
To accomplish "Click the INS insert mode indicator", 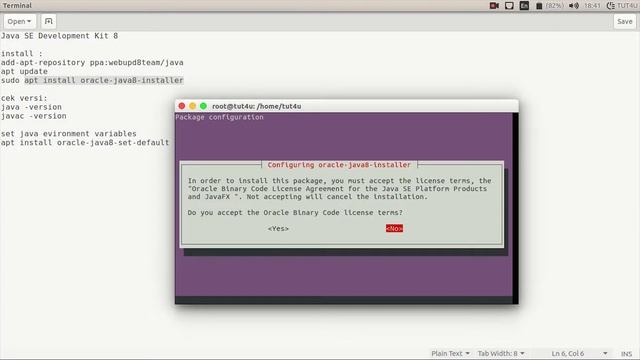I will click(x=626, y=354).
